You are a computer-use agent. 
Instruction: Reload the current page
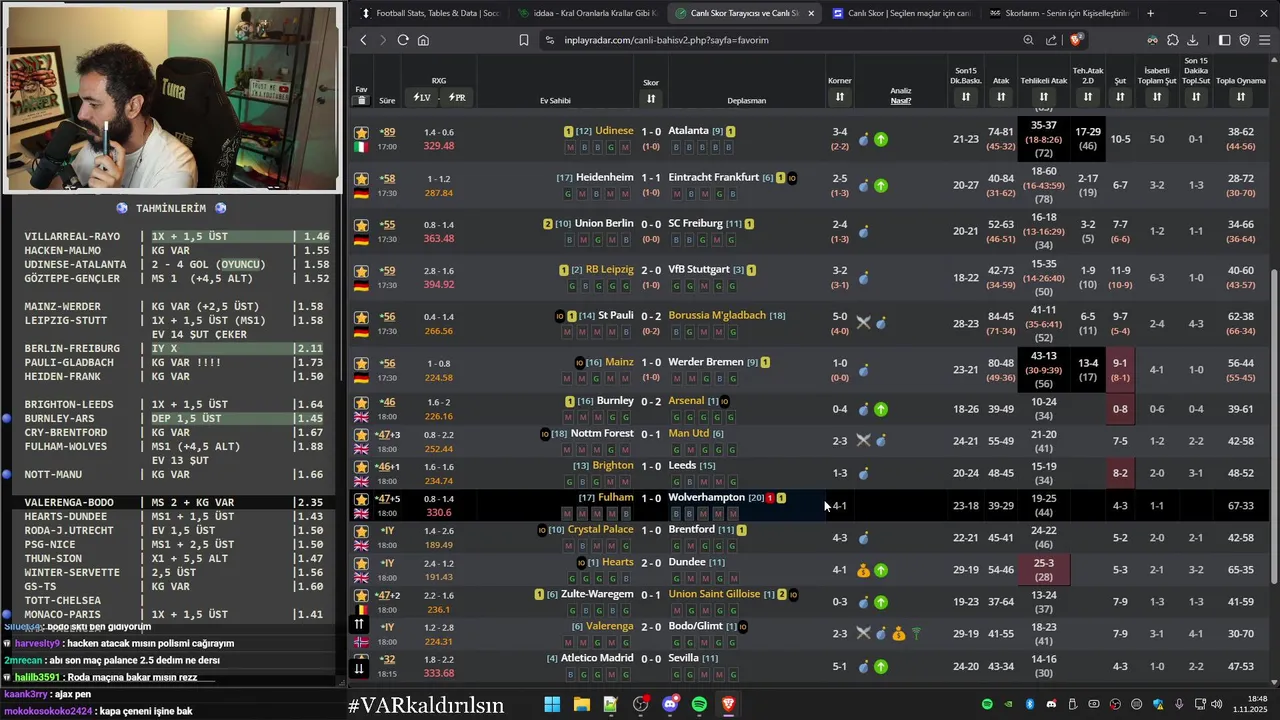403,40
